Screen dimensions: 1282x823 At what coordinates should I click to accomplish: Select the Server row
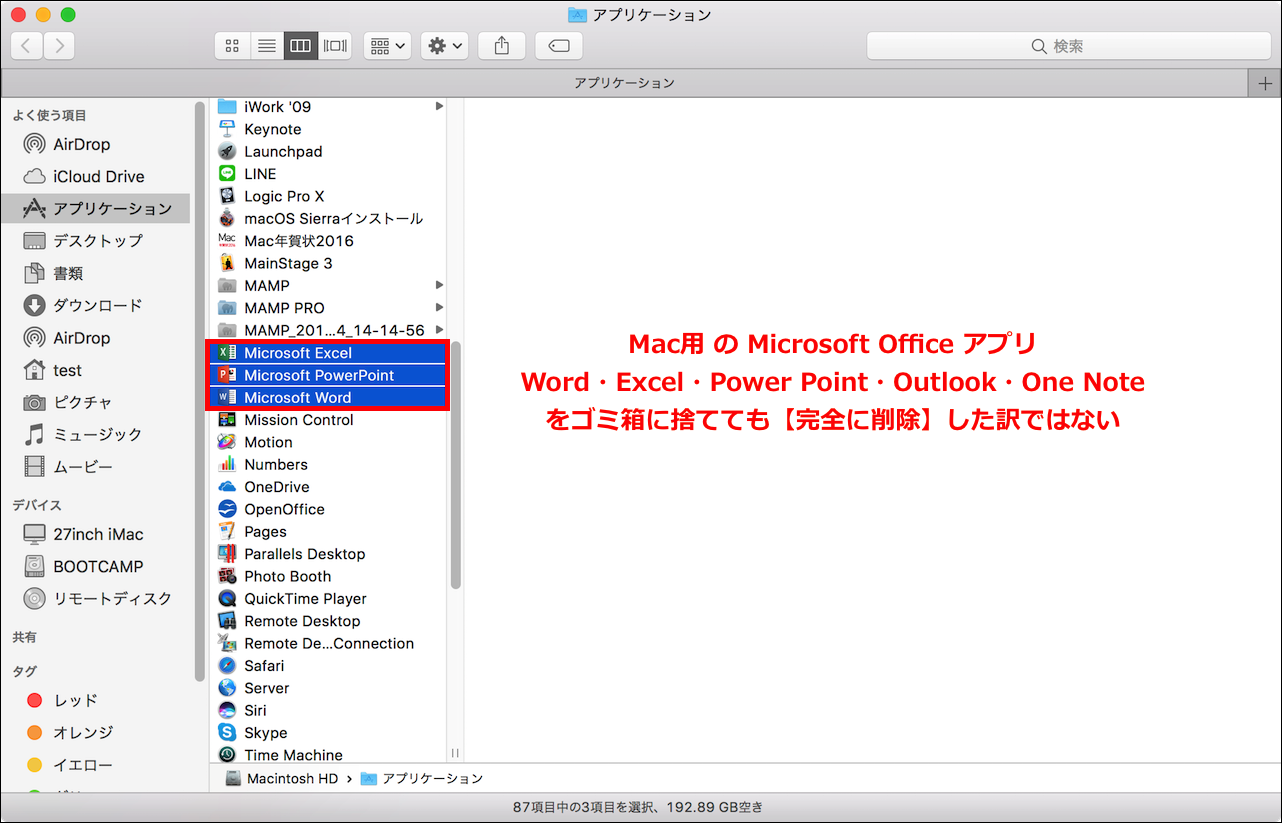[328, 688]
